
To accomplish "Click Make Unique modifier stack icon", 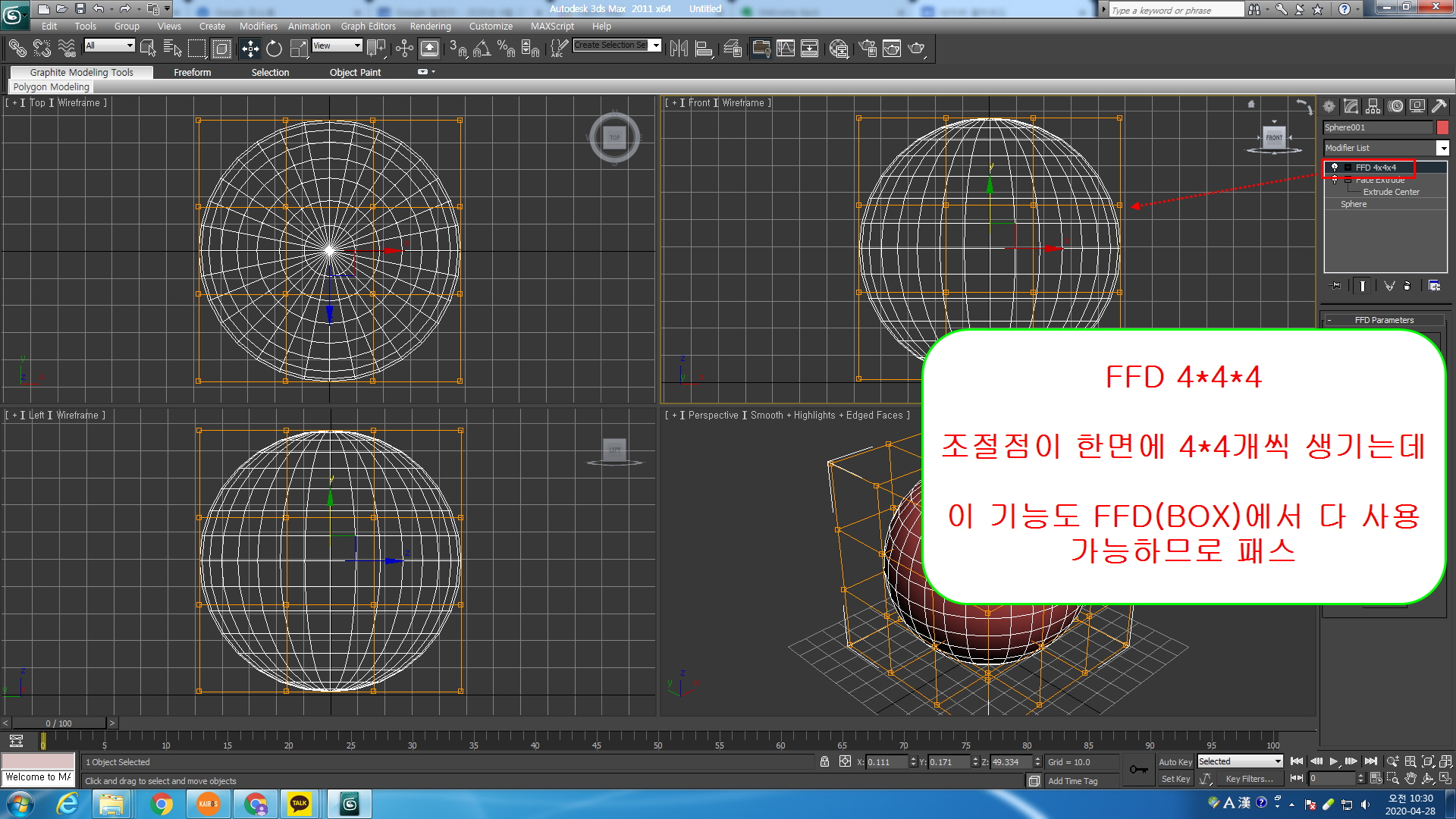I will [1389, 286].
